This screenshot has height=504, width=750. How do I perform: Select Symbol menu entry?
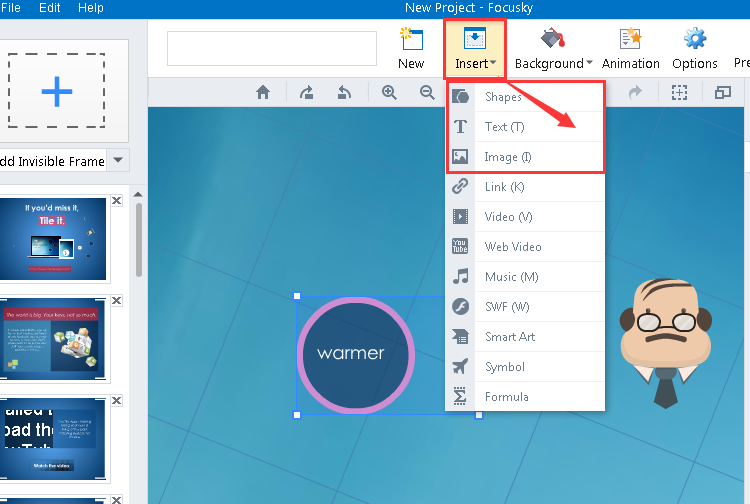tap(525, 367)
